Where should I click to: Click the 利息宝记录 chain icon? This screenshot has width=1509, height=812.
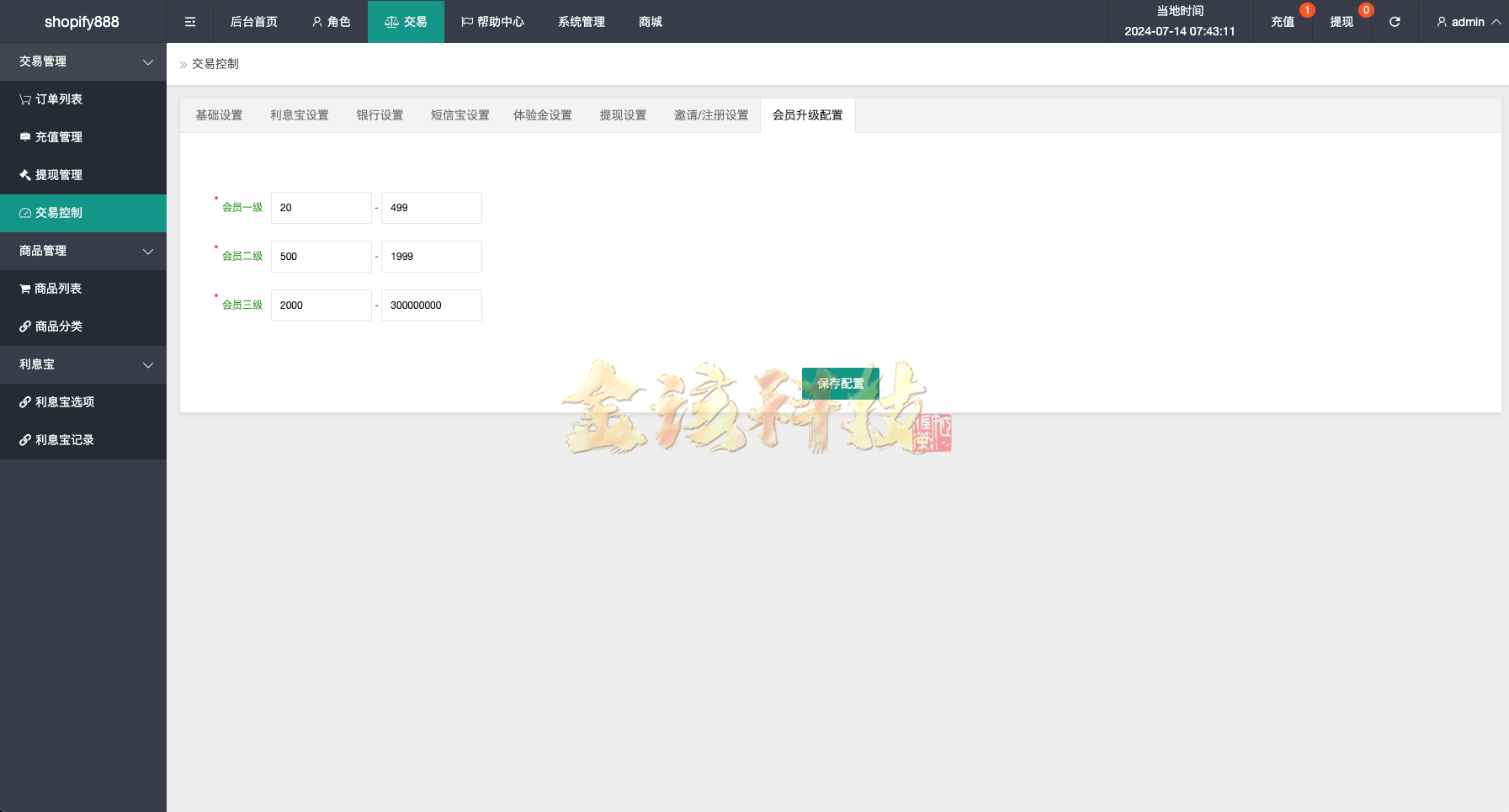point(24,439)
